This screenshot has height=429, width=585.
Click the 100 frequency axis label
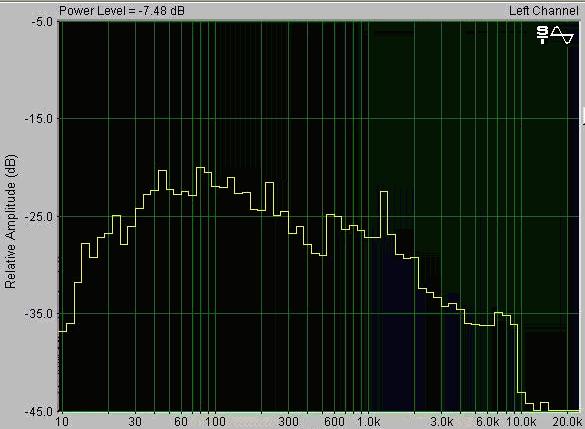[x=215, y=422]
